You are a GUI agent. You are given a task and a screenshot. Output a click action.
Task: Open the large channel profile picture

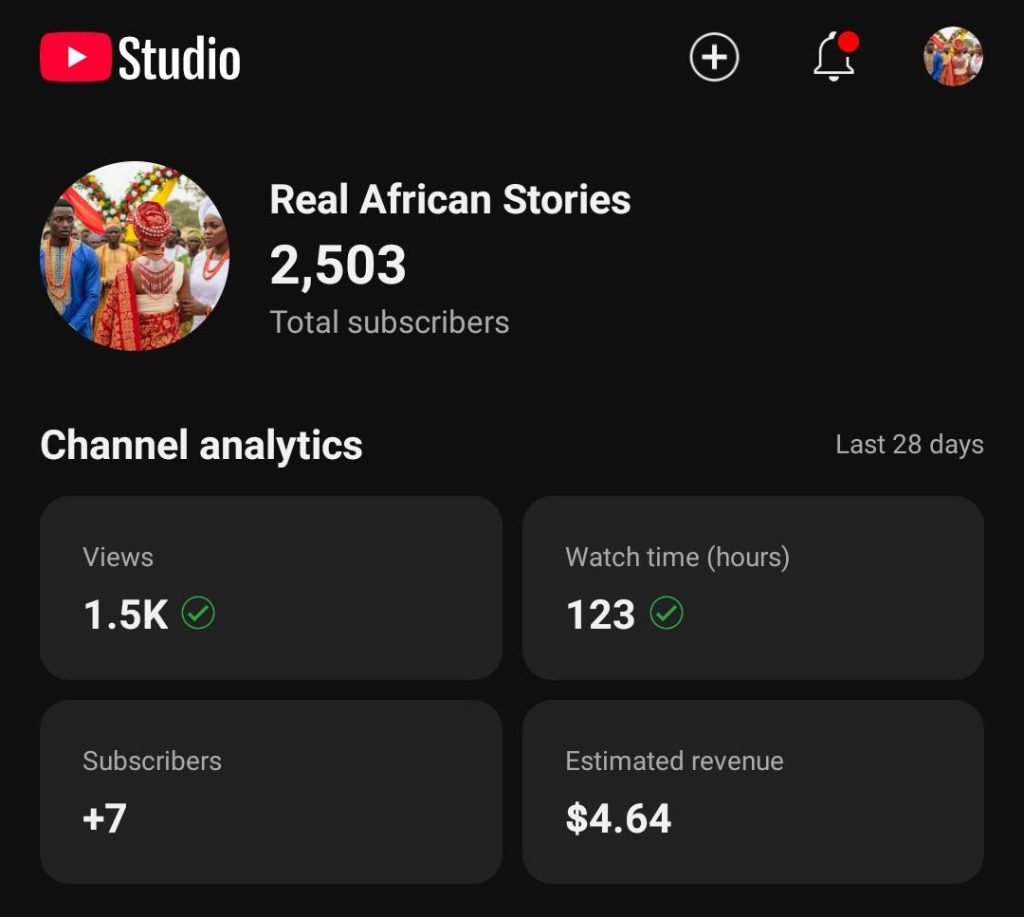click(x=135, y=256)
